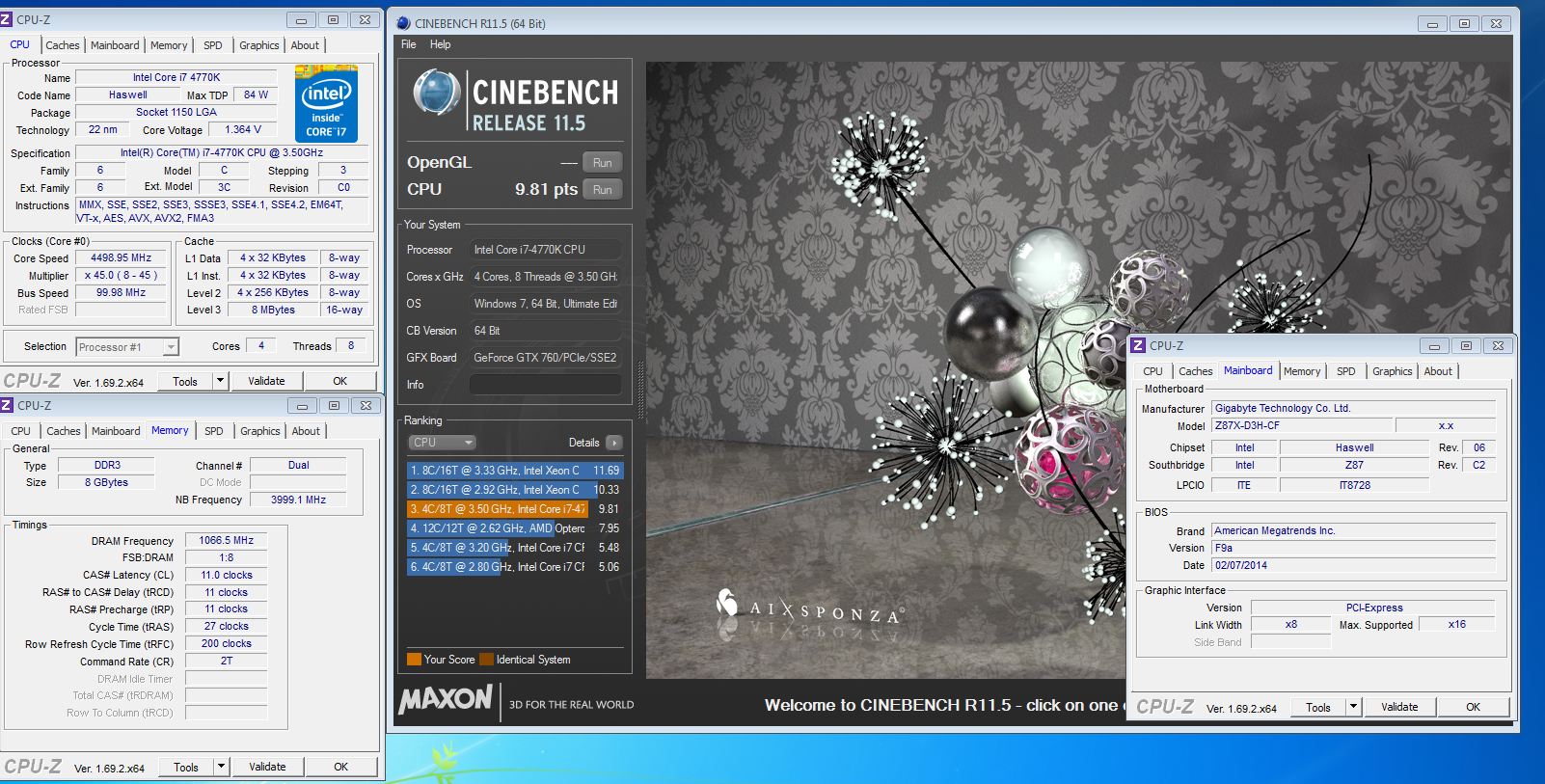Select Graphics tab in Memory CPU-Z window
The width and height of the screenshot is (1545, 784).
tap(260, 431)
